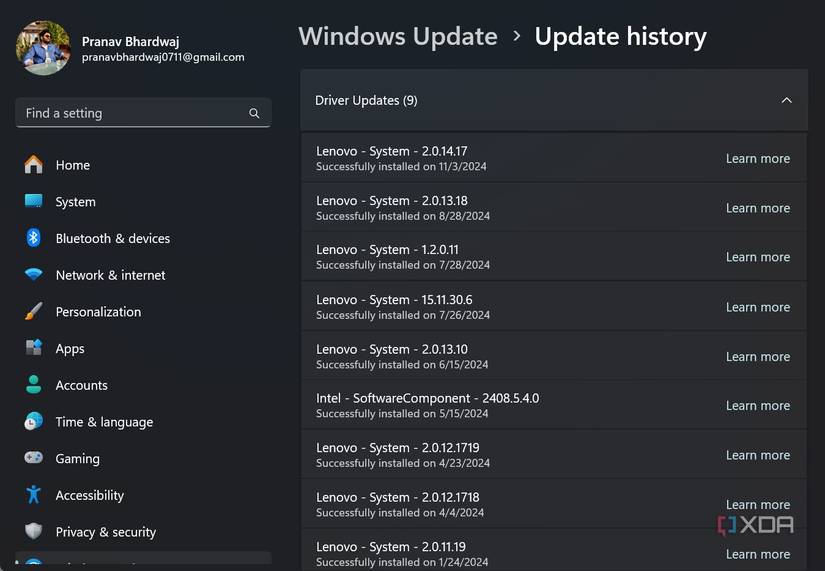825x571 pixels.
Task: Click the Accessibility figure icon
Action: tap(34, 495)
